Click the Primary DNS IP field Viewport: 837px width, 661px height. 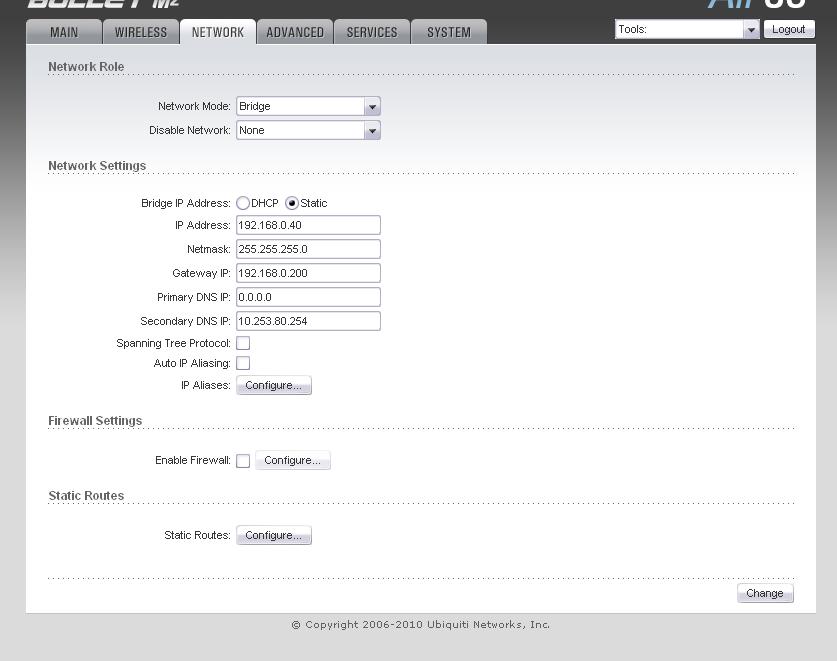pyautogui.click(x=308, y=297)
